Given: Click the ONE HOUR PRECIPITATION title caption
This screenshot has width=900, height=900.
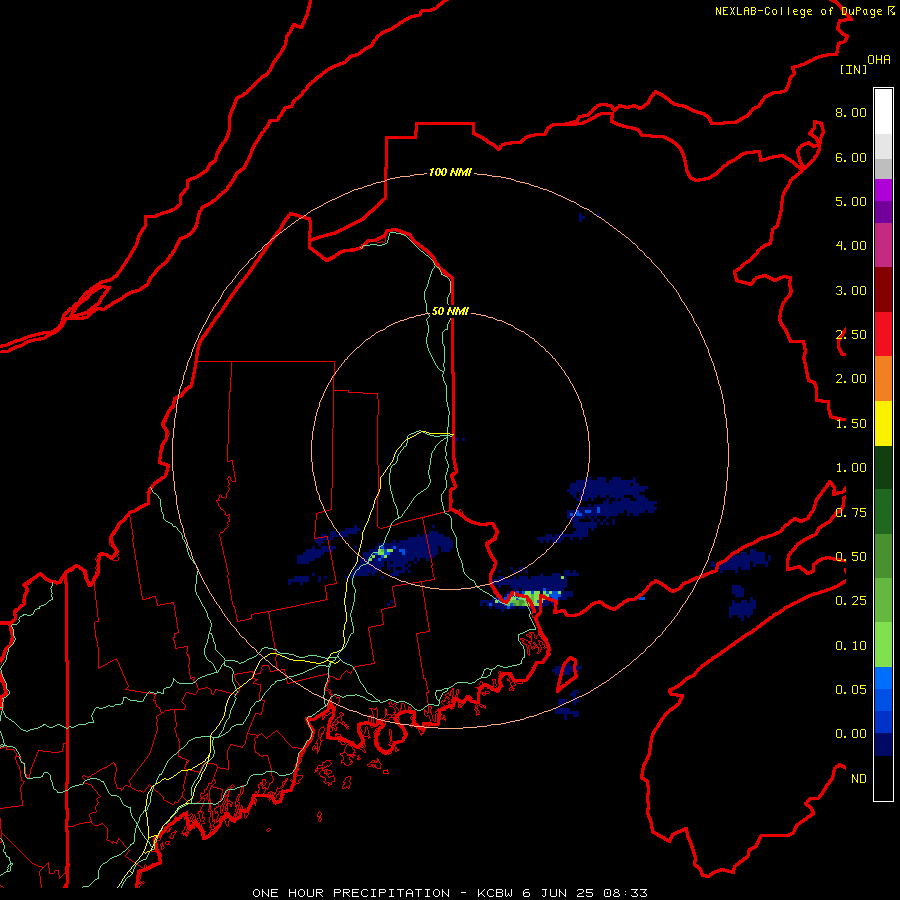Looking at the screenshot, I should (450, 893).
